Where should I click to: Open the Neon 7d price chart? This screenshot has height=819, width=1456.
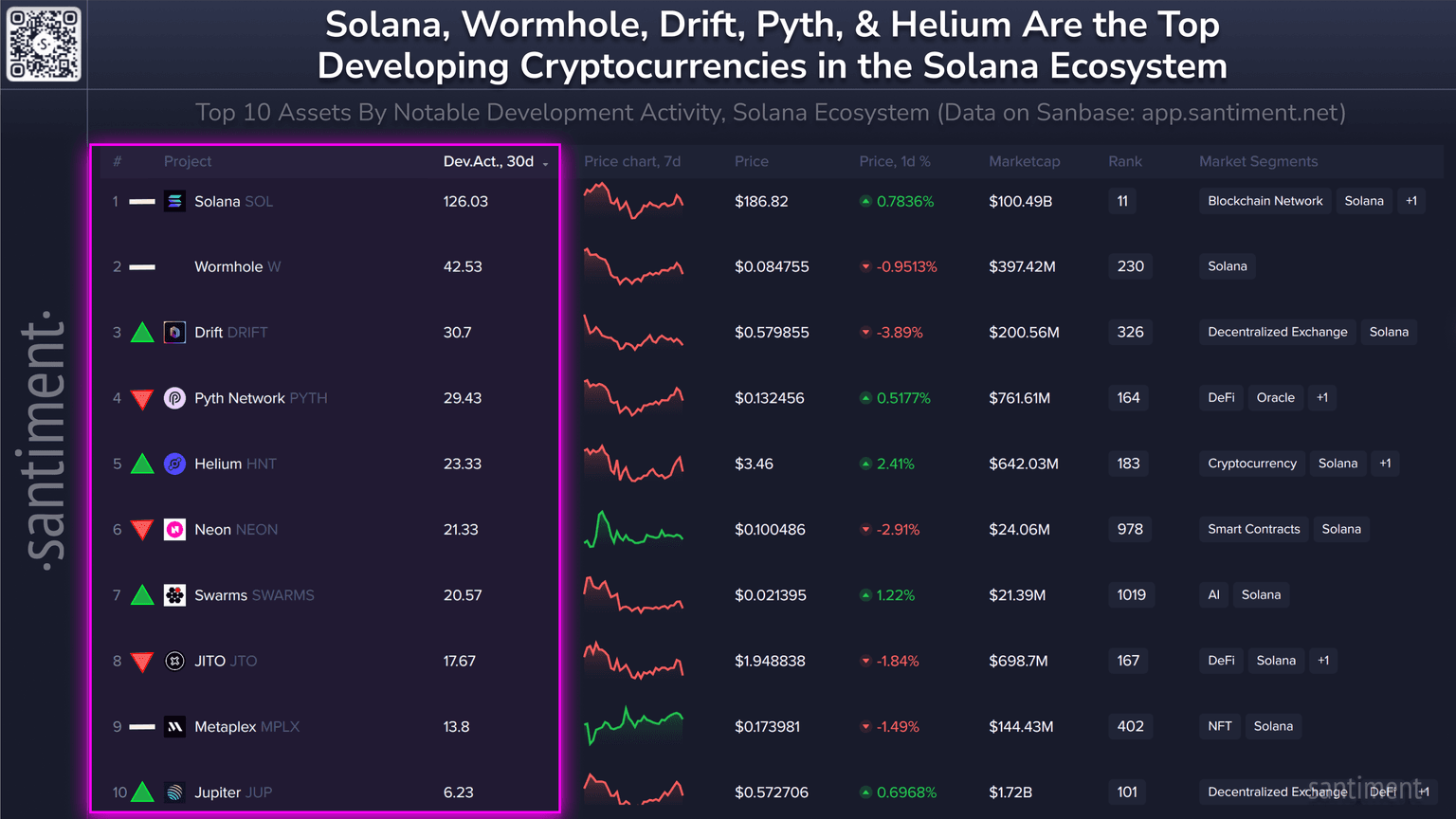pos(633,530)
